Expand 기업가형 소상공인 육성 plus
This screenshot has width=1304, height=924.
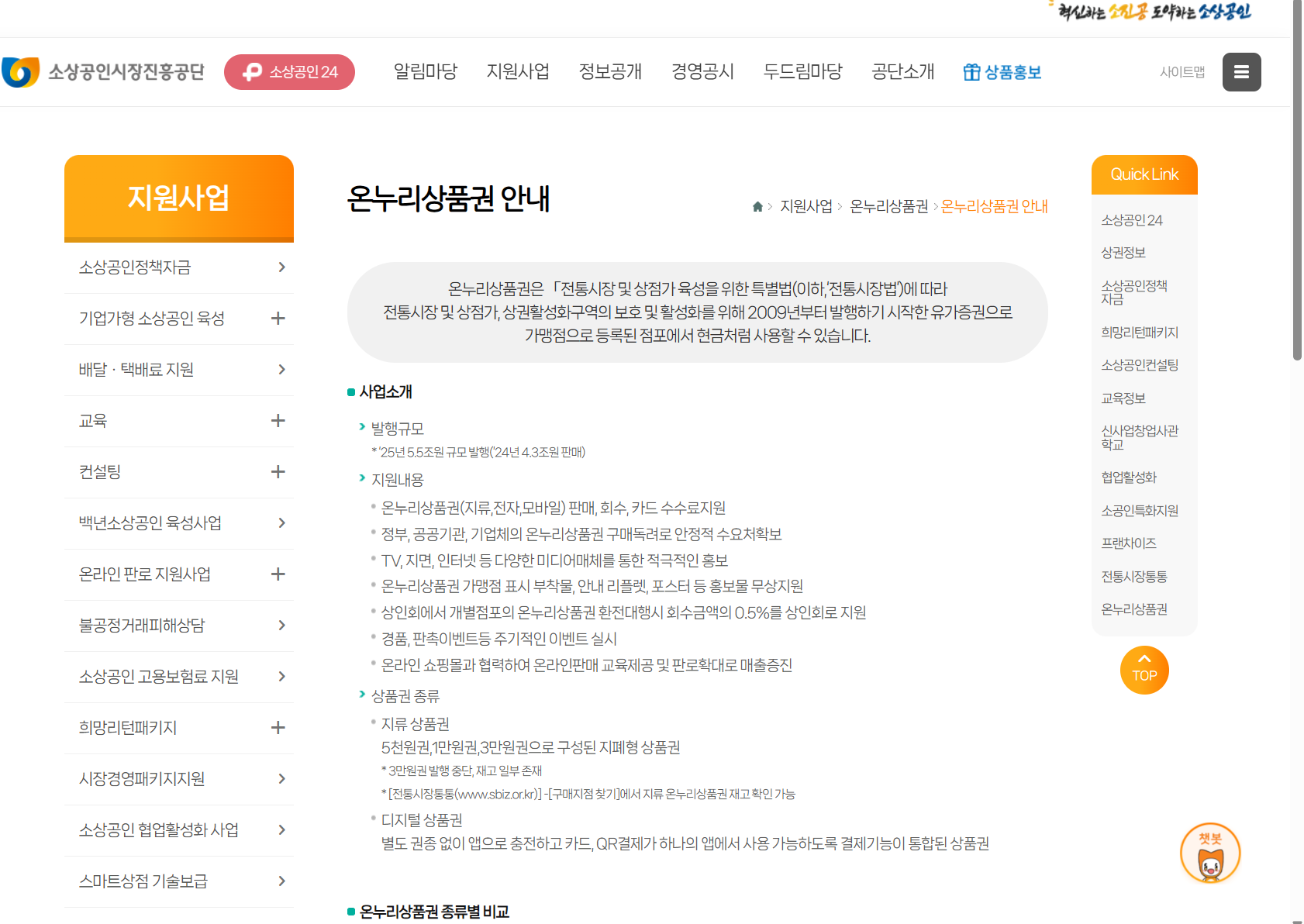278,319
